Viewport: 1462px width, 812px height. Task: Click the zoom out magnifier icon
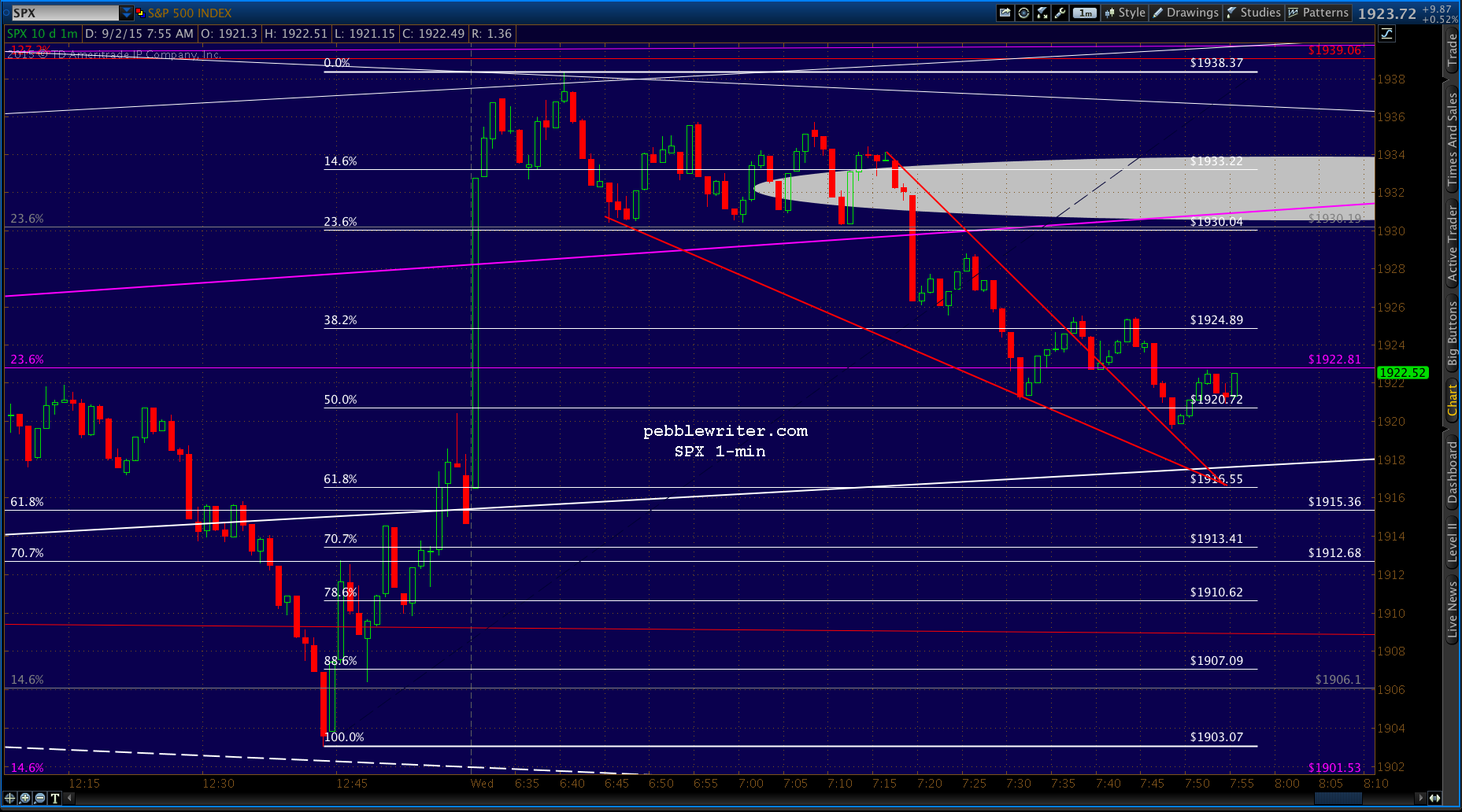(x=40, y=798)
